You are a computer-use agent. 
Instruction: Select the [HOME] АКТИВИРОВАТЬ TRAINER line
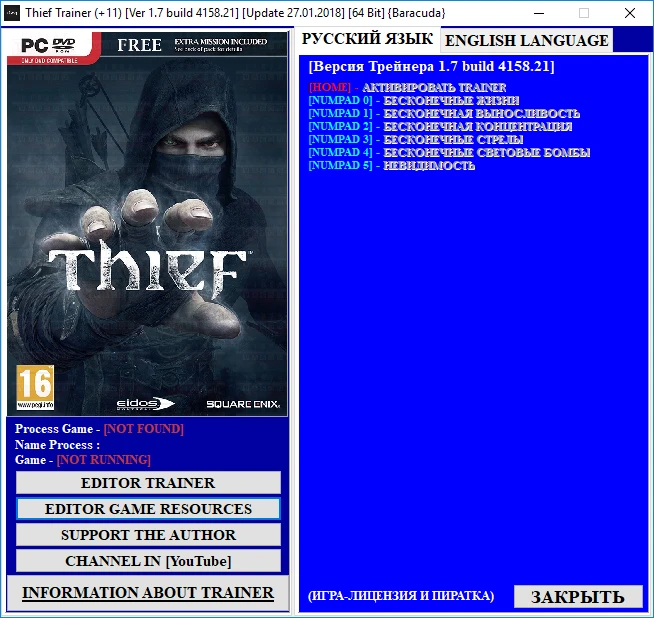coord(407,88)
